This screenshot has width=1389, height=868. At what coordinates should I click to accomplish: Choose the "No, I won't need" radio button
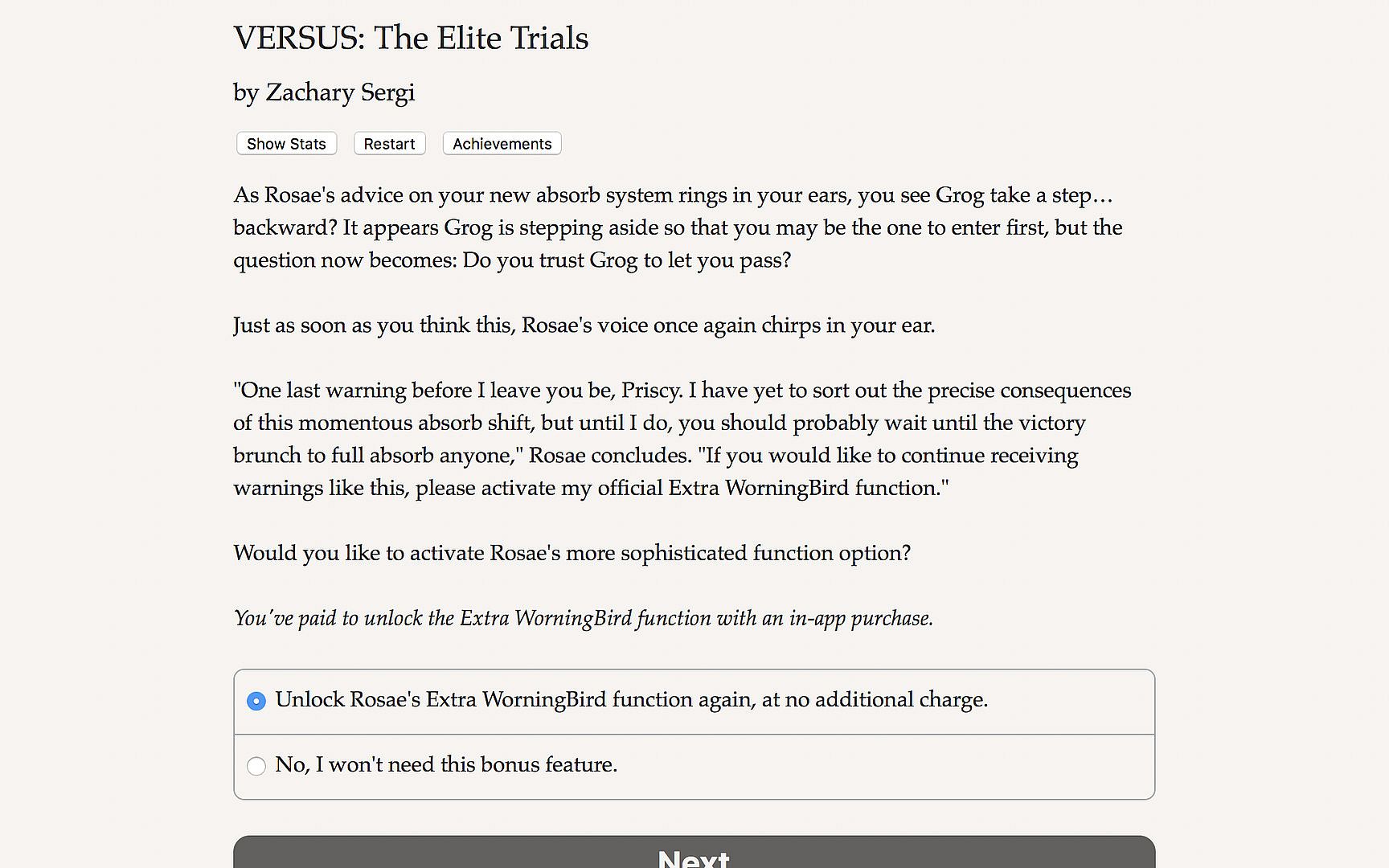(256, 766)
